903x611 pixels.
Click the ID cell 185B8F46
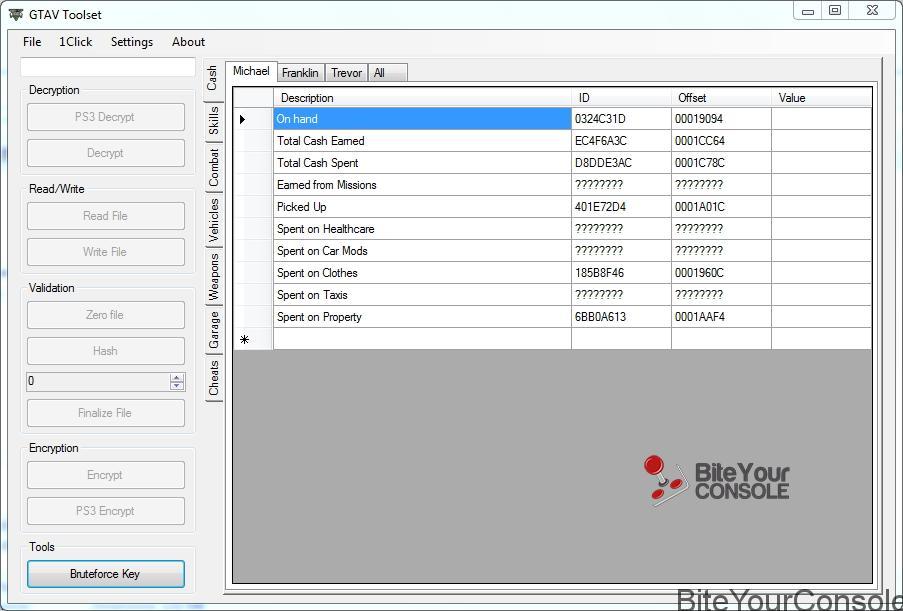[x=621, y=273]
